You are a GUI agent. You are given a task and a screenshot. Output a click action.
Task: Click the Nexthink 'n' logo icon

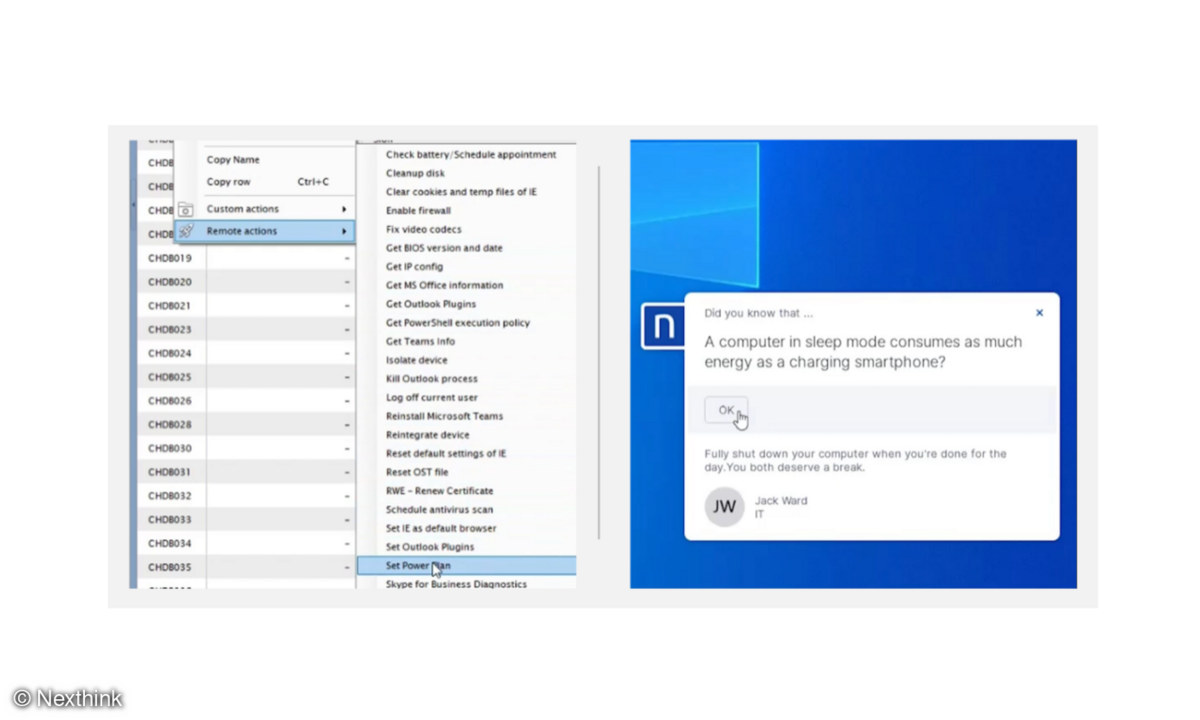[x=662, y=327]
